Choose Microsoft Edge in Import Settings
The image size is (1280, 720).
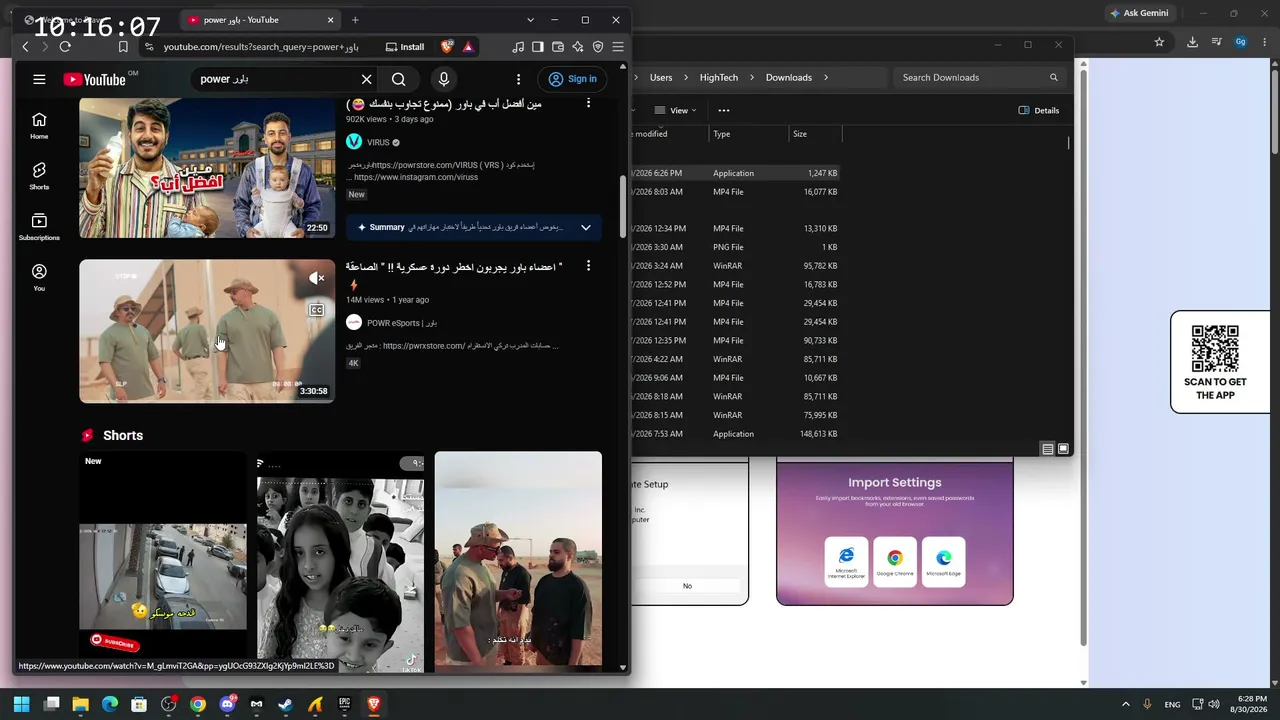tap(944, 561)
